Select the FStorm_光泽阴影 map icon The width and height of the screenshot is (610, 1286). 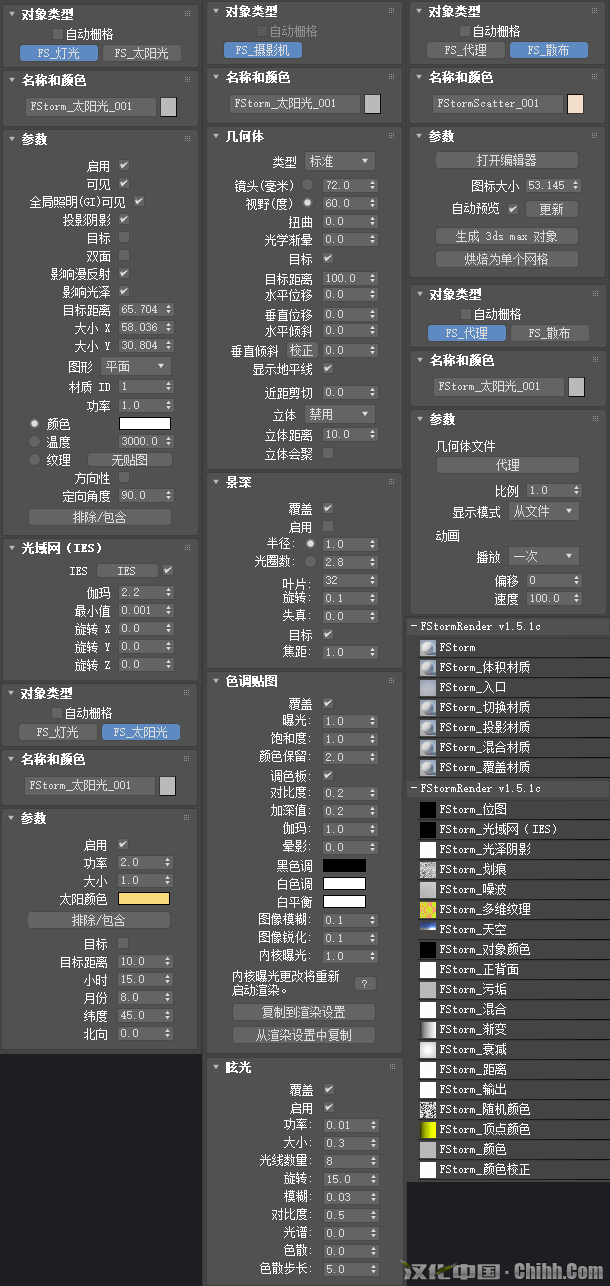427,850
